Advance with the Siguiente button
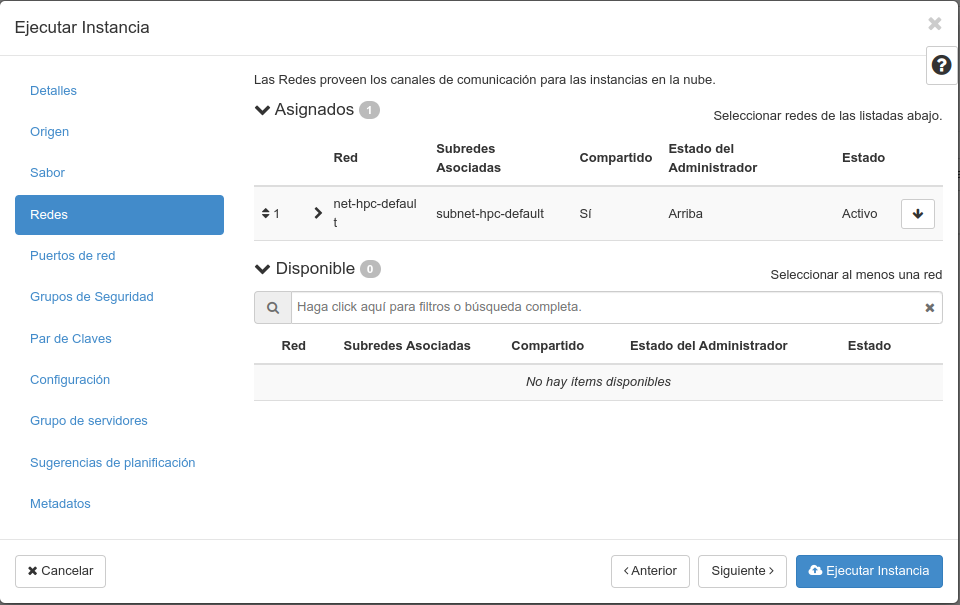 (x=742, y=571)
